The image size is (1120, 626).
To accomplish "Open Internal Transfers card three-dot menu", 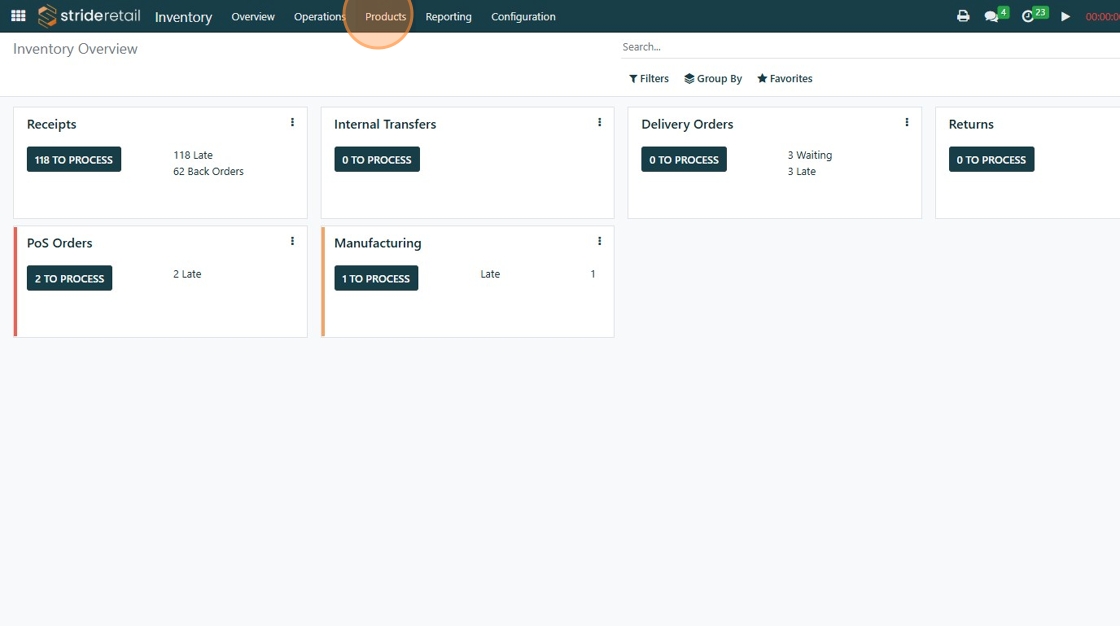I will pos(599,123).
